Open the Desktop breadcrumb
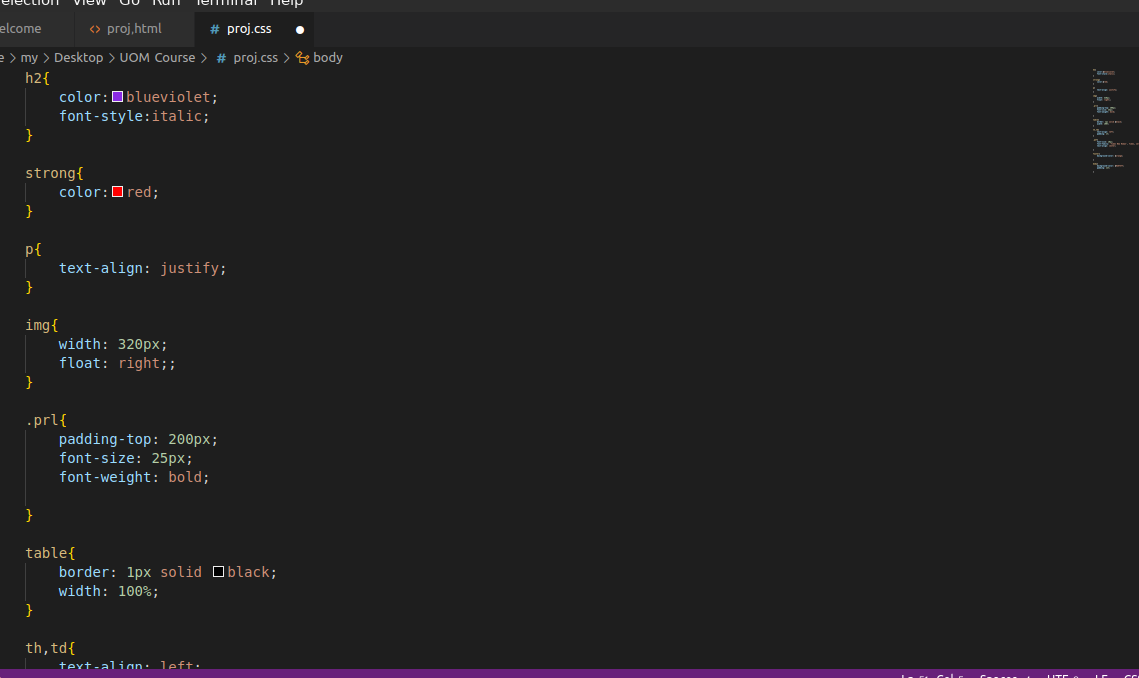 [x=78, y=57]
